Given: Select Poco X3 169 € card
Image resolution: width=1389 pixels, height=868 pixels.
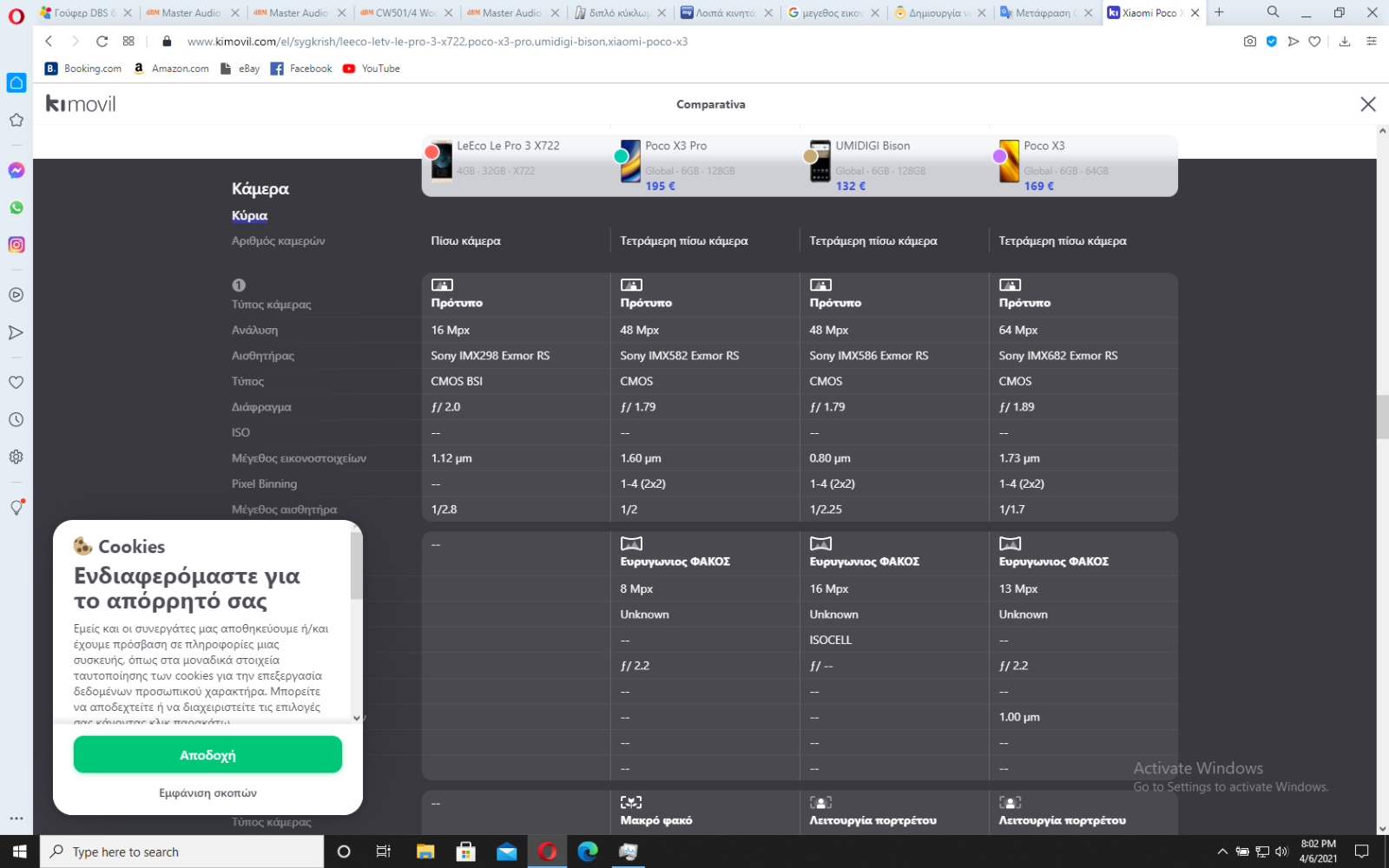Looking at the screenshot, I should pos(1083,165).
